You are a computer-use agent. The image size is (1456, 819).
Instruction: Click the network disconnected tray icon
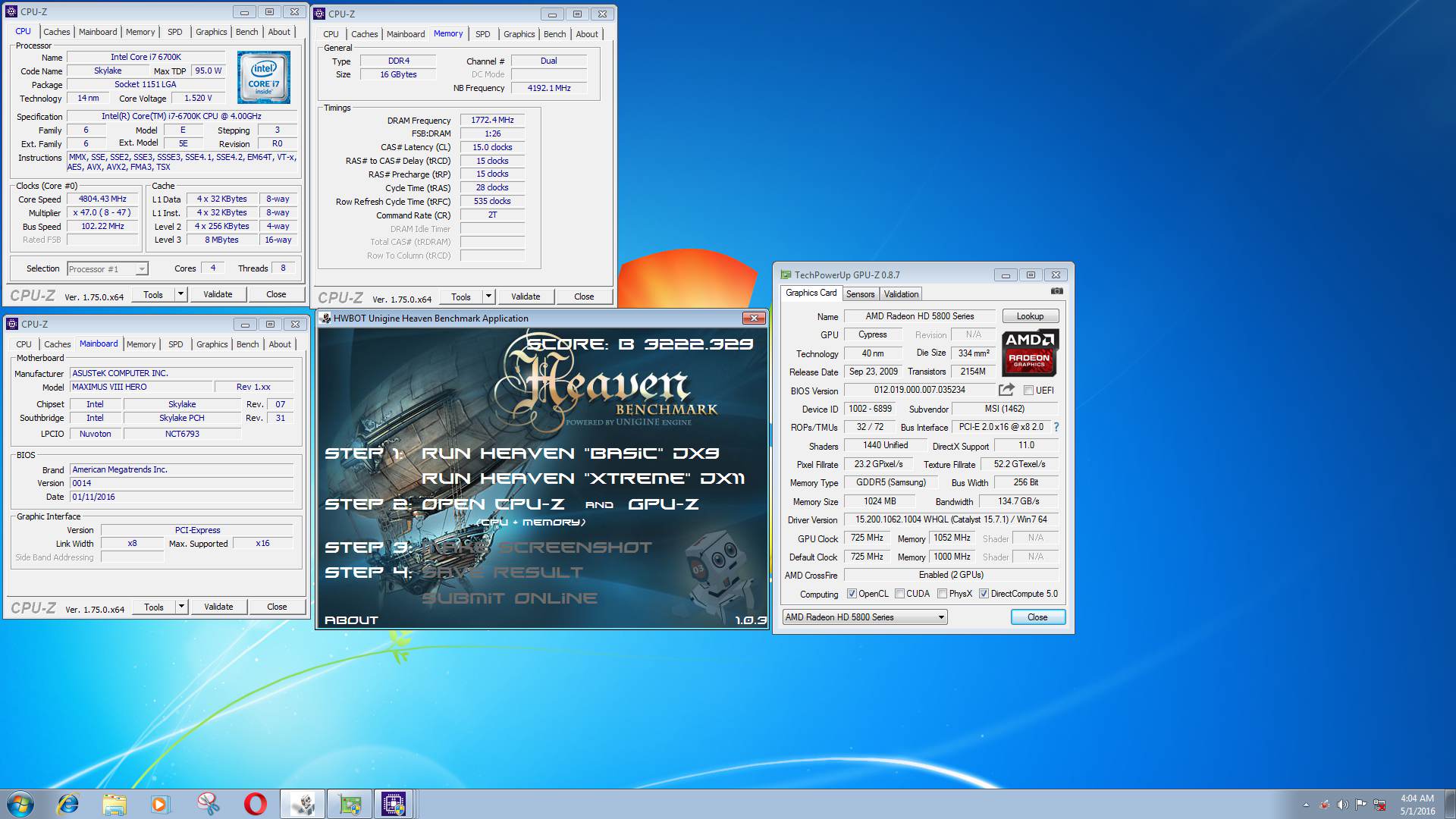click(x=1380, y=805)
